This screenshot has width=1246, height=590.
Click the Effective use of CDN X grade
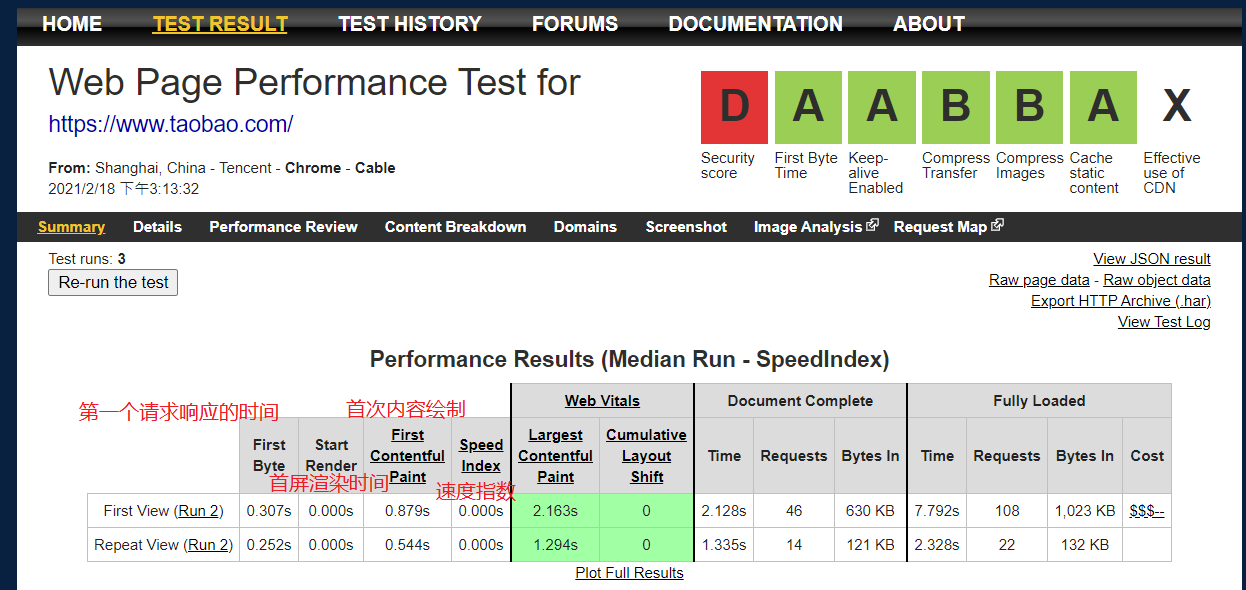point(1177,107)
